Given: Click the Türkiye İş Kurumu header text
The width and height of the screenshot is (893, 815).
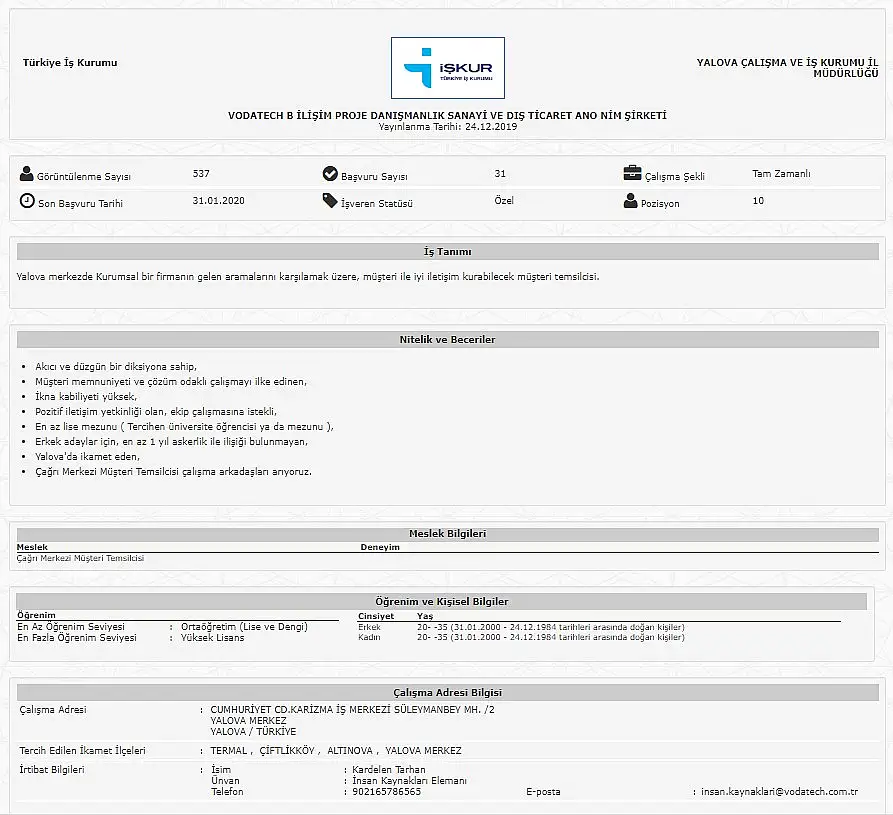Looking at the screenshot, I should tap(70, 63).
